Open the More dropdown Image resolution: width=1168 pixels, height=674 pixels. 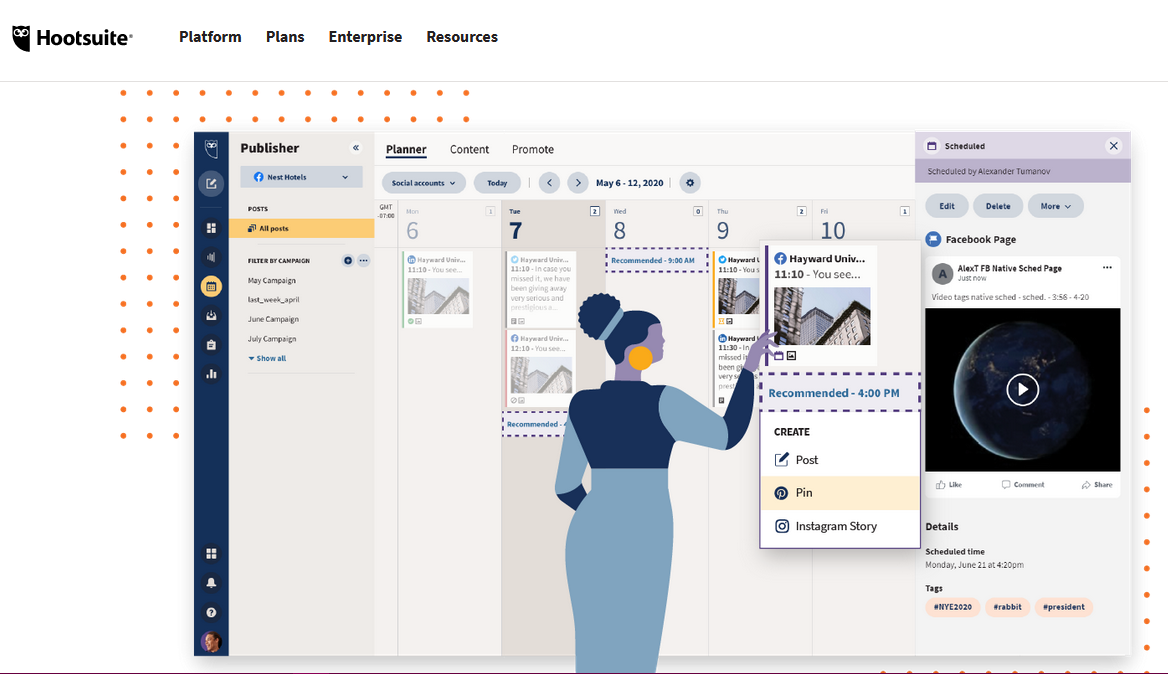(x=1056, y=206)
